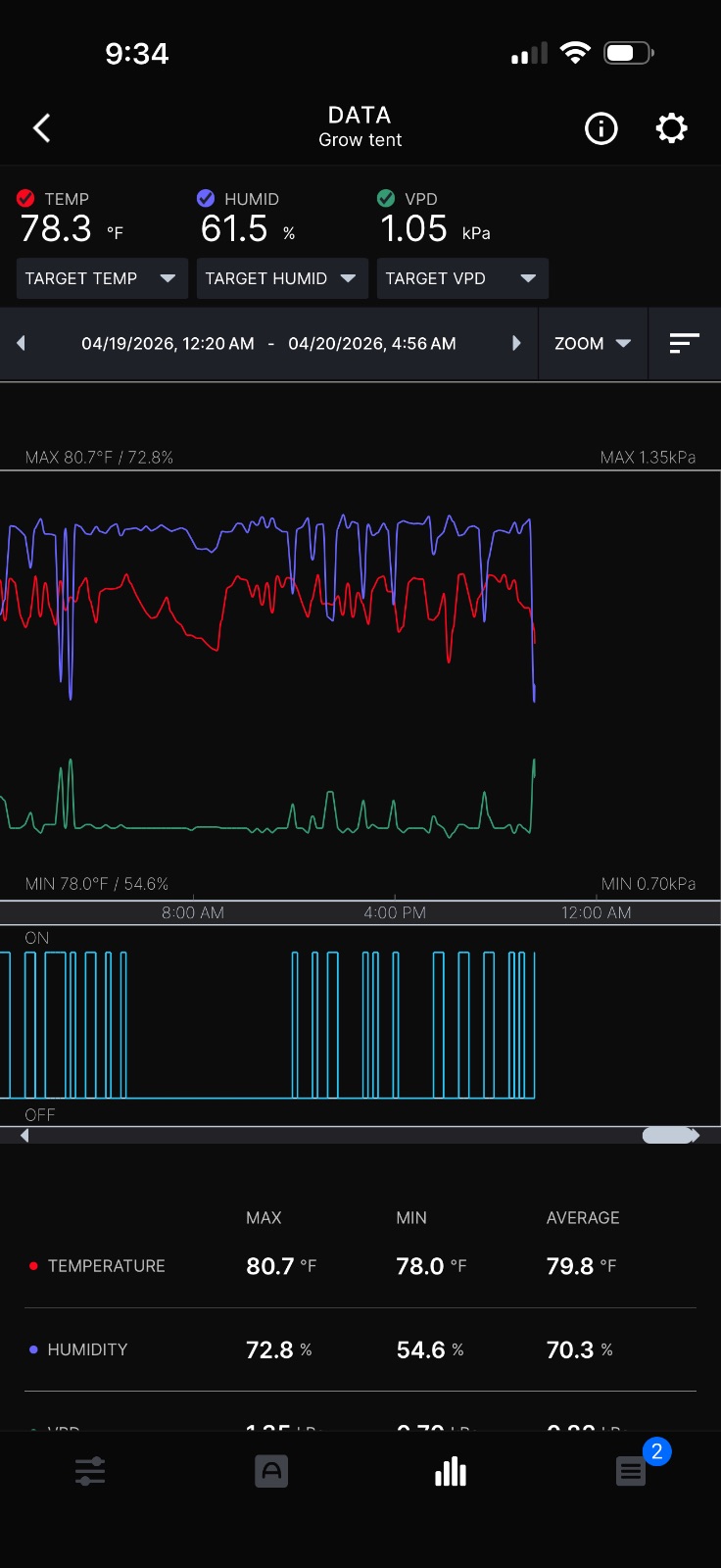The height and width of the screenshot is (1568, 721).
Task: Open the ZOOM dropdown
Action: [x=593, y=343]
